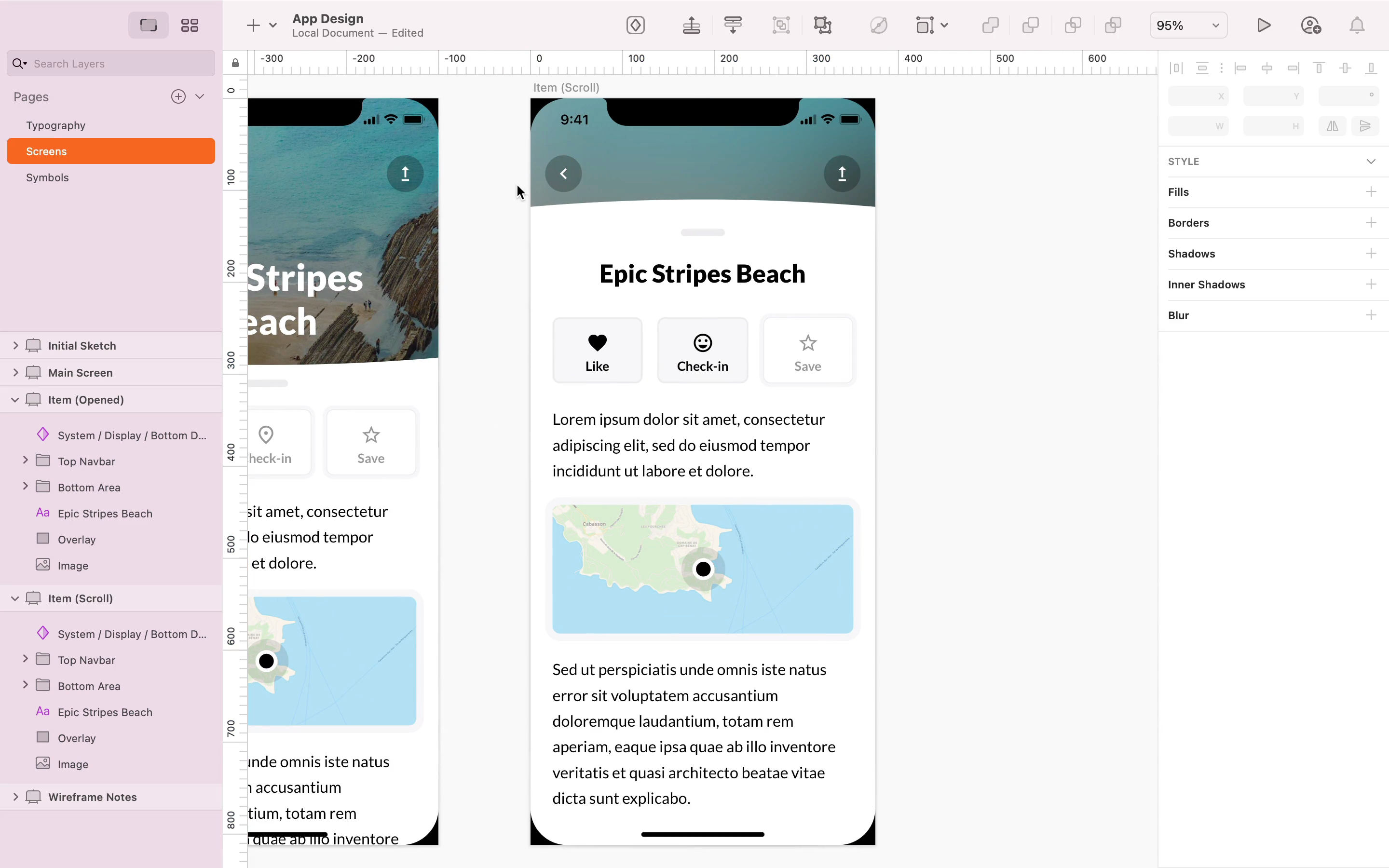Select Image layer under Item (Scroll)
This screenshot has width=1389, height=868.
click(73, 764)
